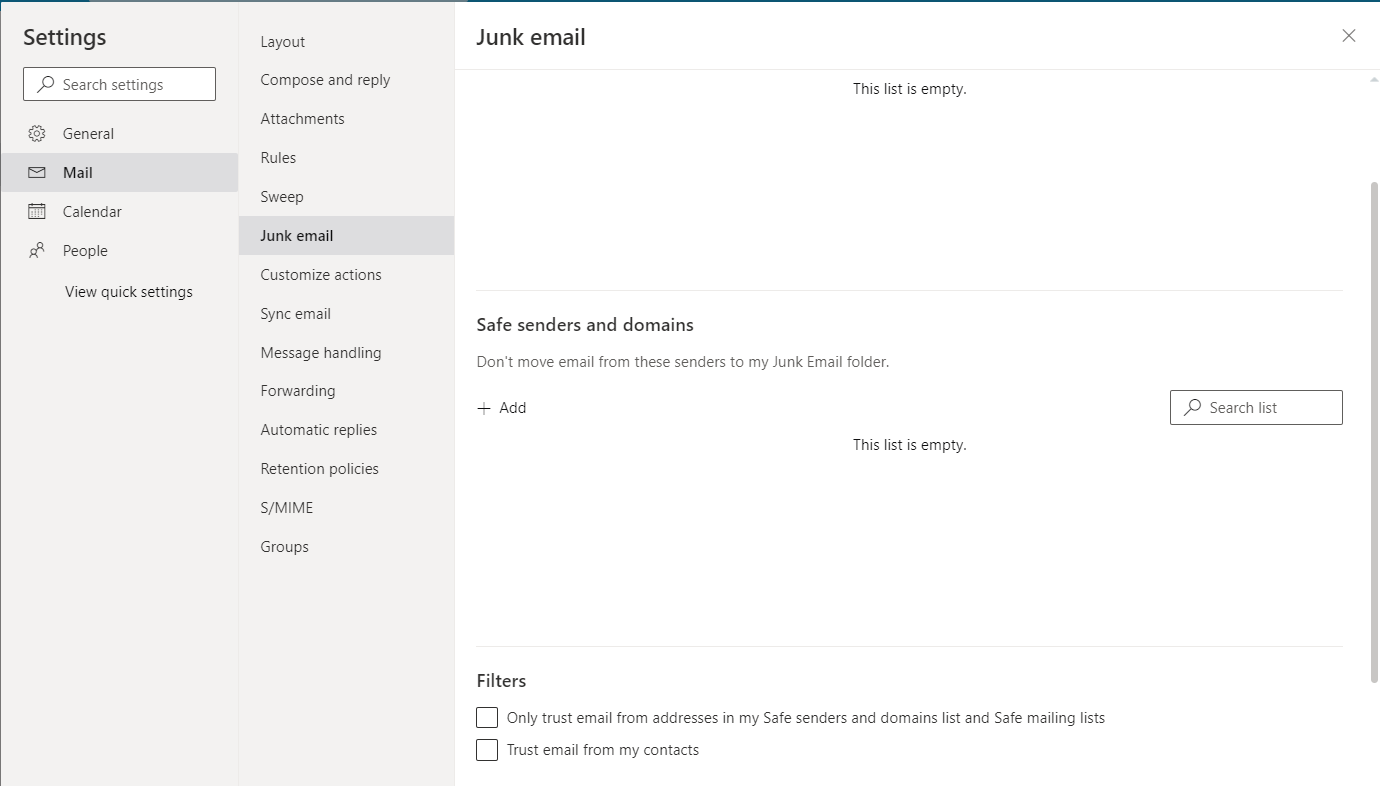Open Compose and reply settings
The width and height of the screenshot is (1380, 786).
(x=325, y=80)
